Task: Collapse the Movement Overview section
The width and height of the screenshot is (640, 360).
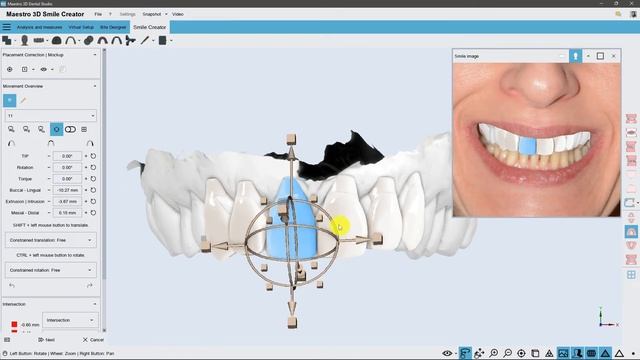Action: pyautogui.click(x=95, y=86)
